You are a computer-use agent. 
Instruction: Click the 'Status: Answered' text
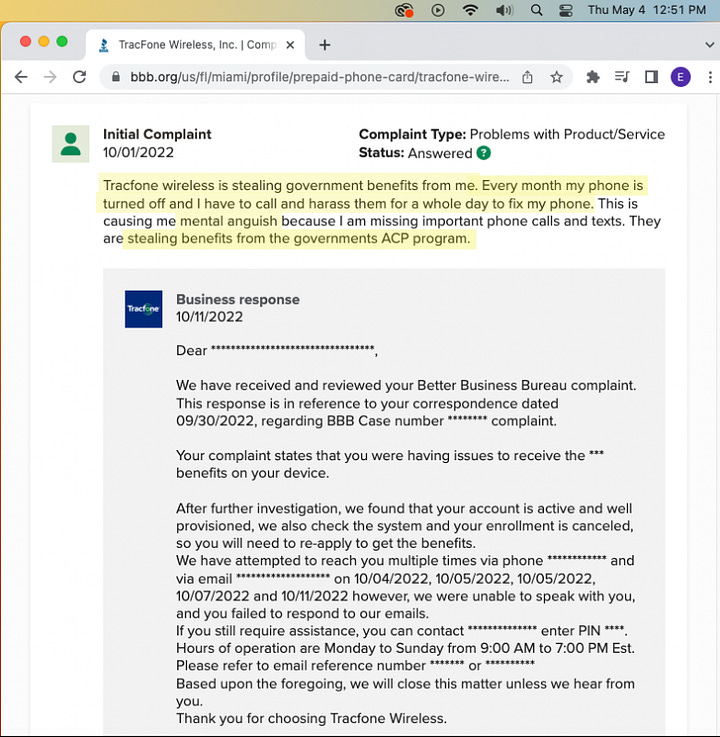[x=415, y=153]
